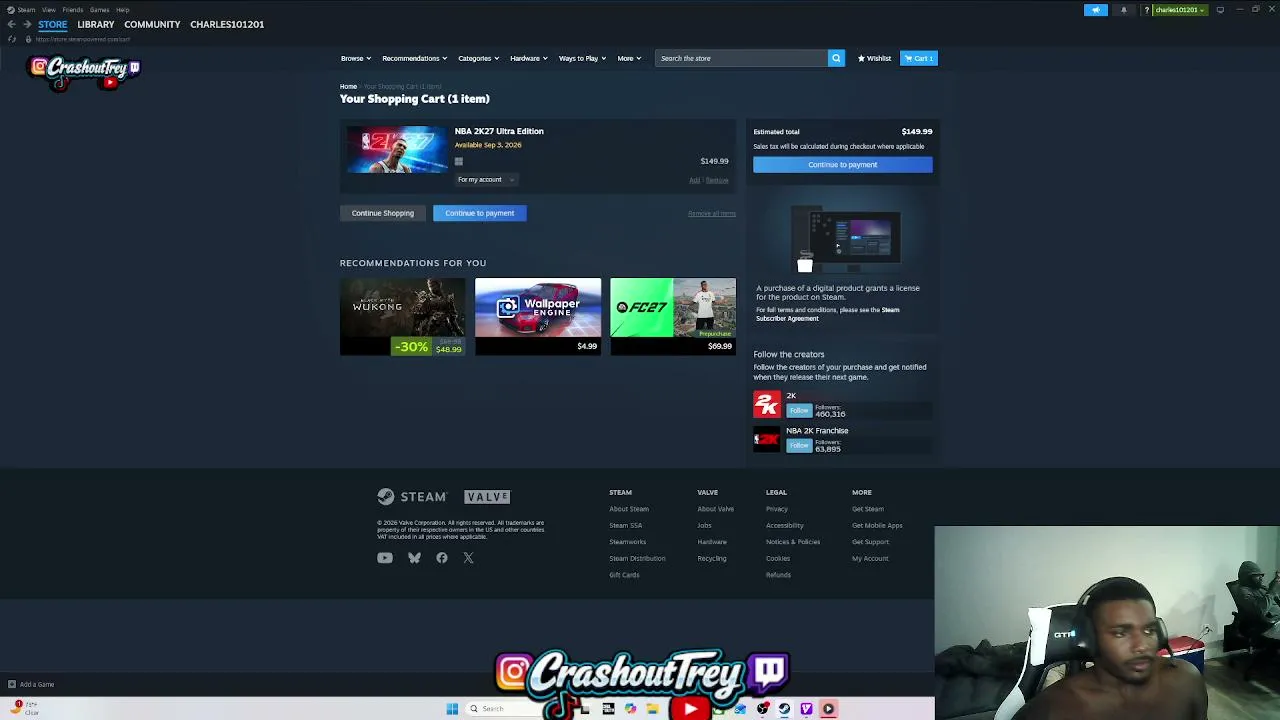Click Continue Shopping button
The height and width of the screenshot is (720, 1280).
pos(382,213)
